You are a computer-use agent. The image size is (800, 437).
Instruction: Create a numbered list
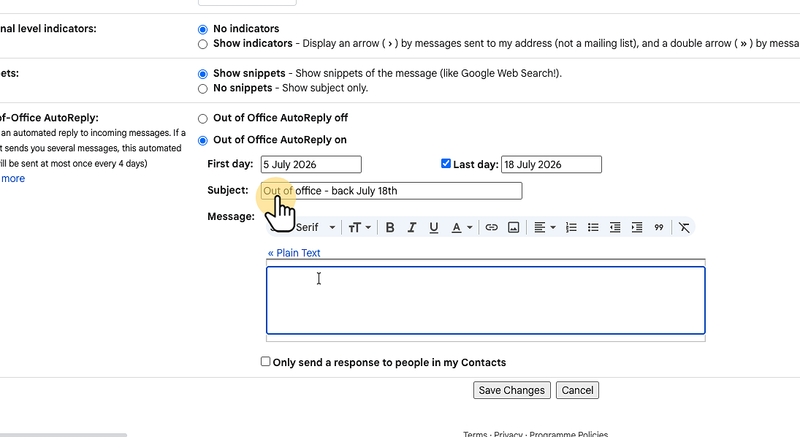tap(571, 227)
